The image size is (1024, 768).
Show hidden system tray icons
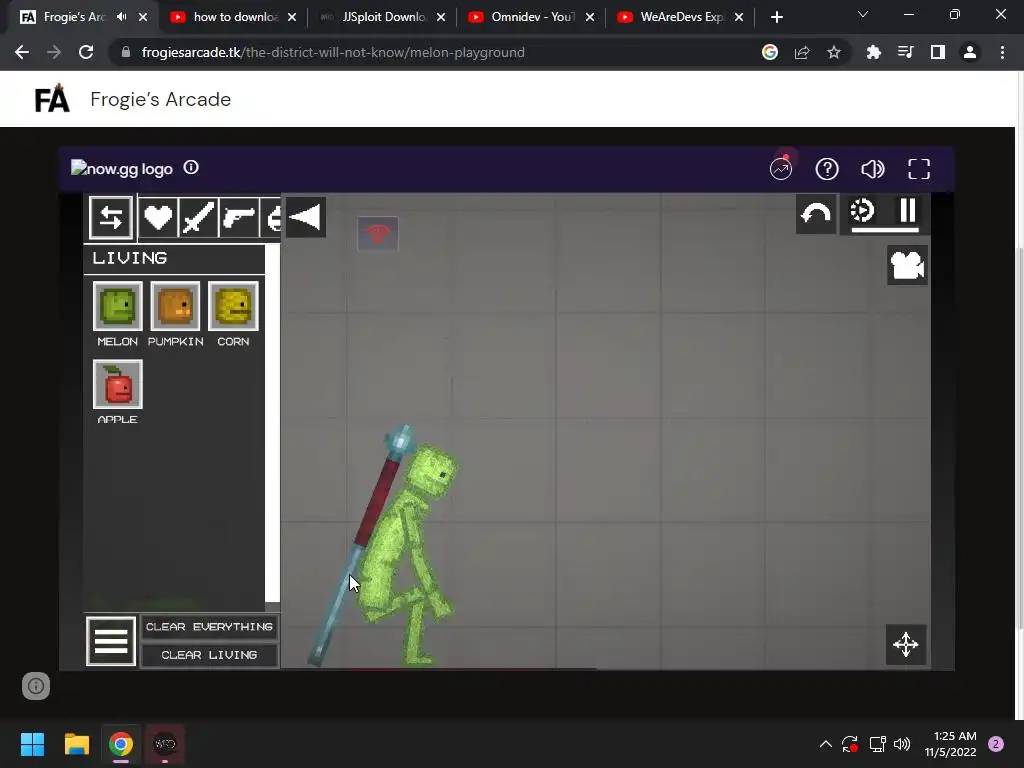point(825,744)
